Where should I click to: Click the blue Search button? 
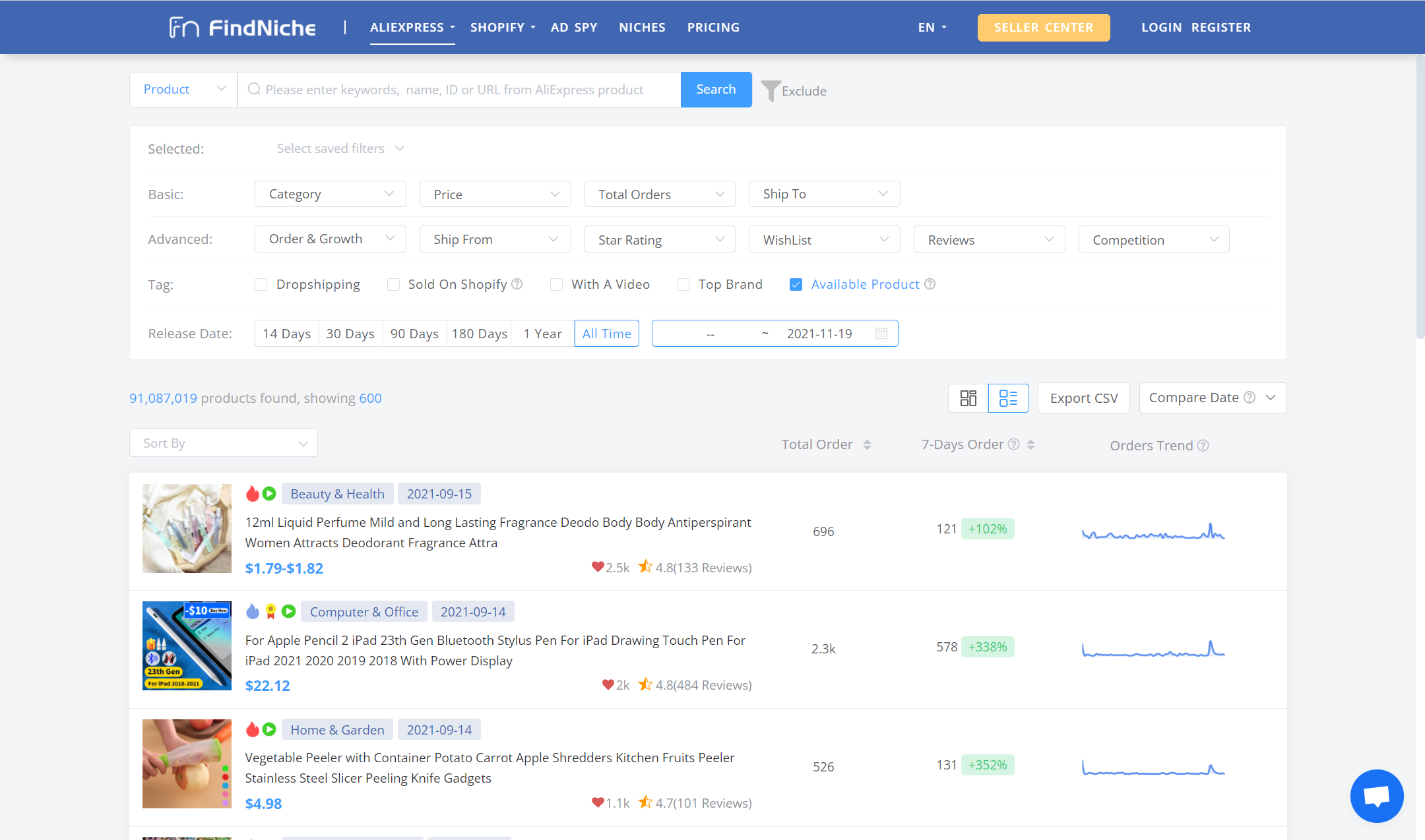716,90
